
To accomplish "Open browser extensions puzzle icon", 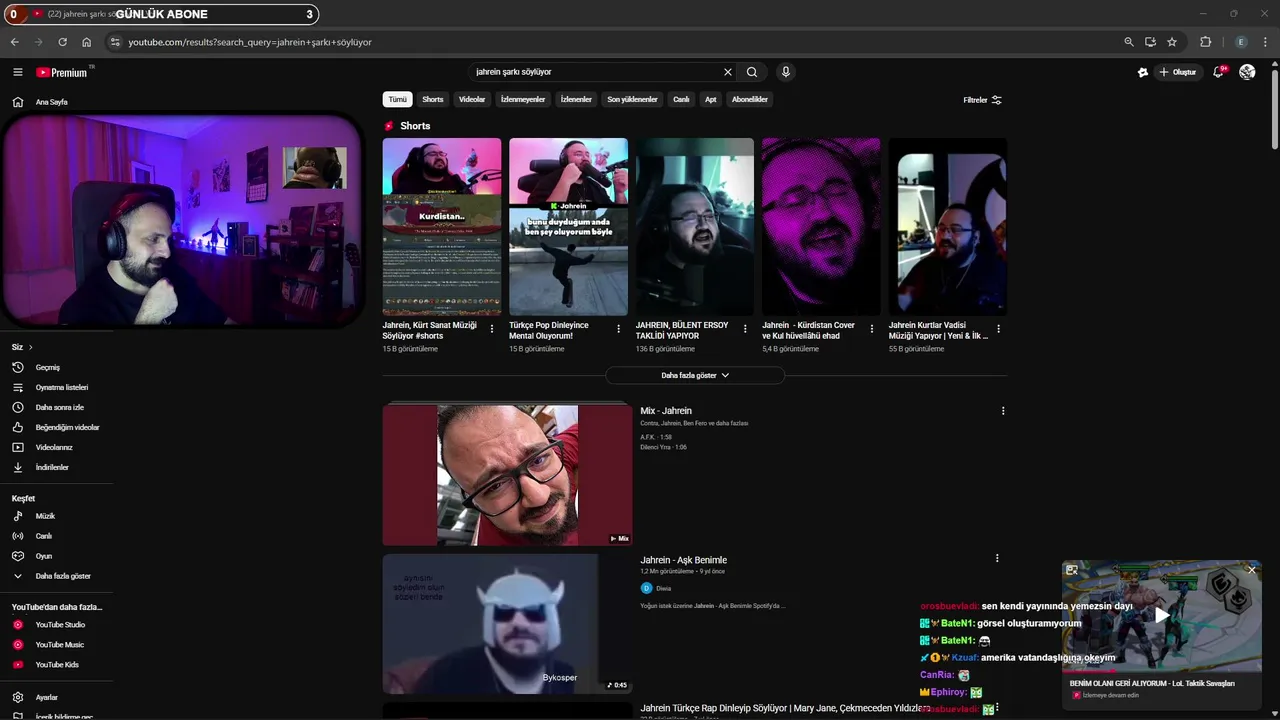I will tap(1205, 42).
